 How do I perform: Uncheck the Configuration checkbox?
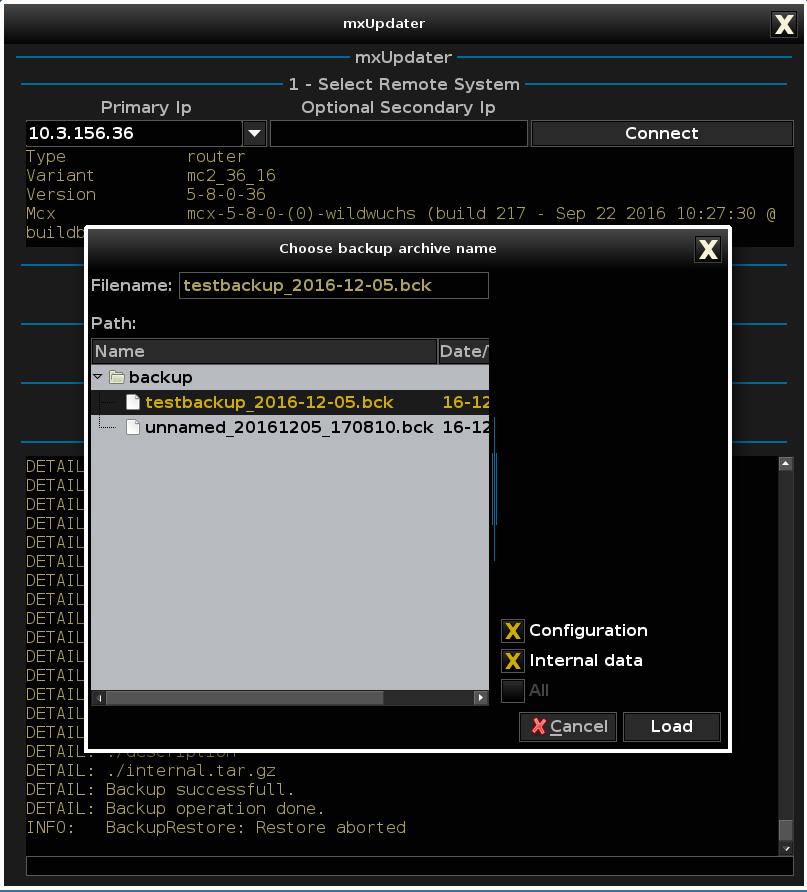click(513, 631)
